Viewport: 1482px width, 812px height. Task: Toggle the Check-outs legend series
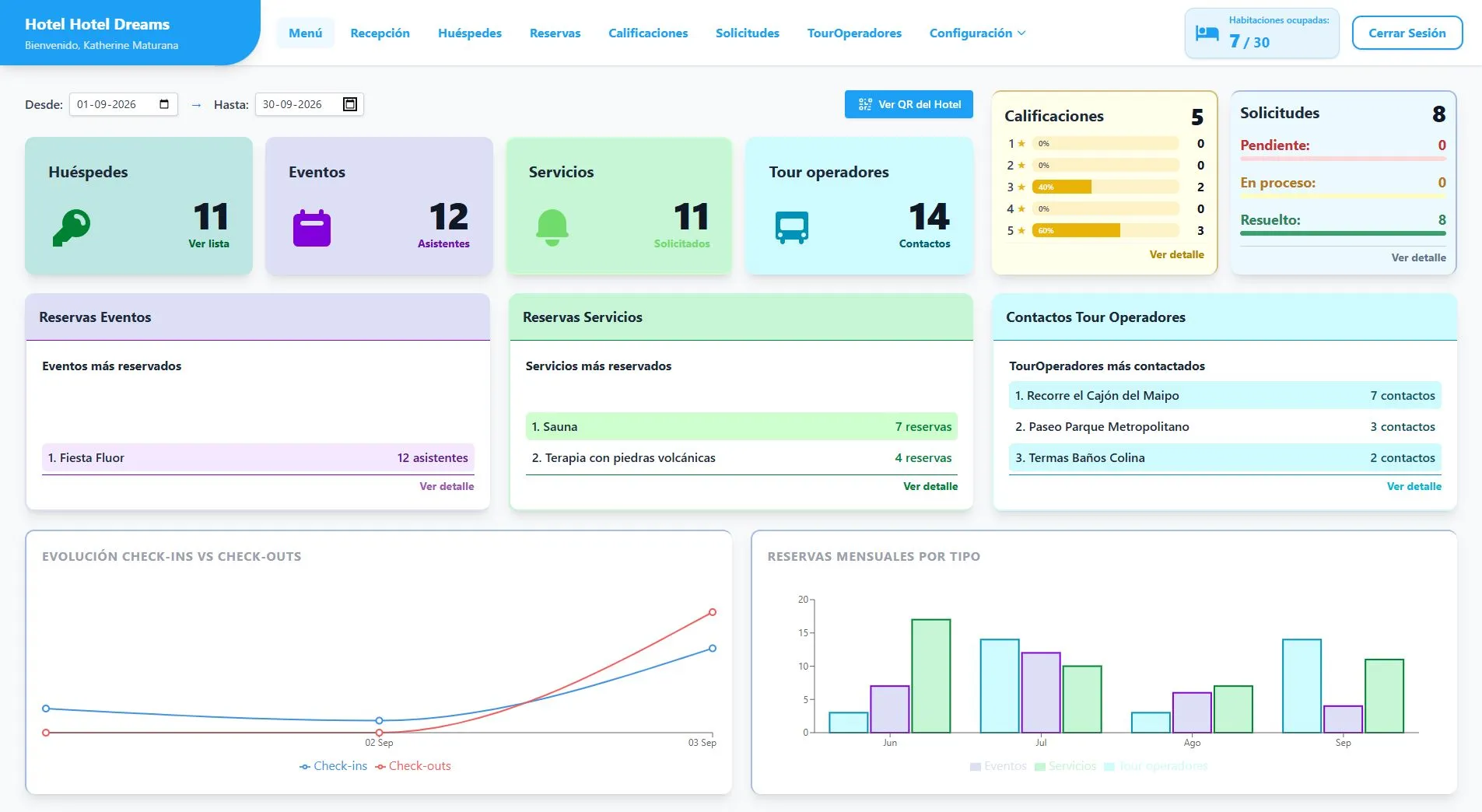(413, 766)
